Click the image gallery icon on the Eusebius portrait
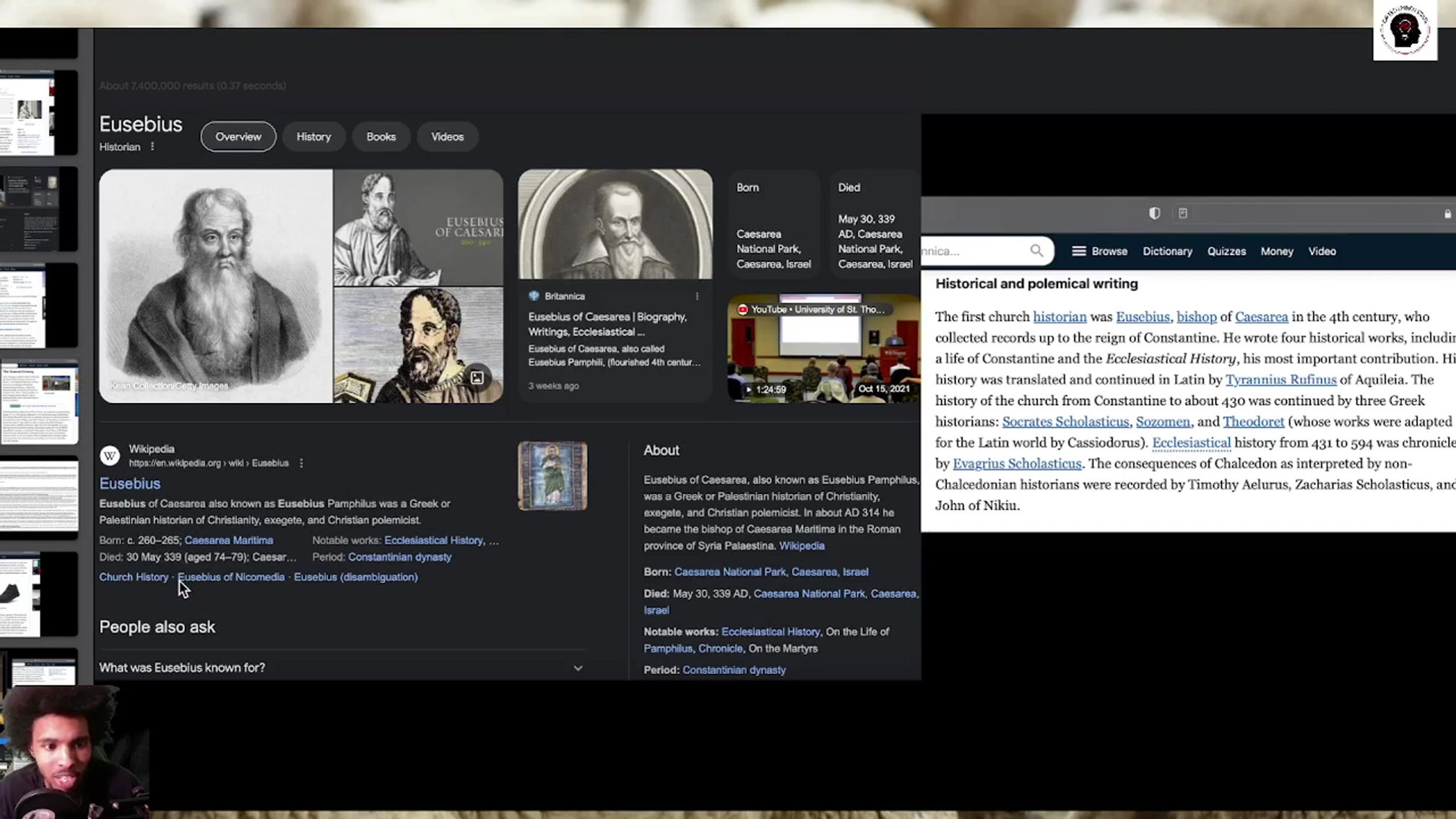 tap(477, 378)
